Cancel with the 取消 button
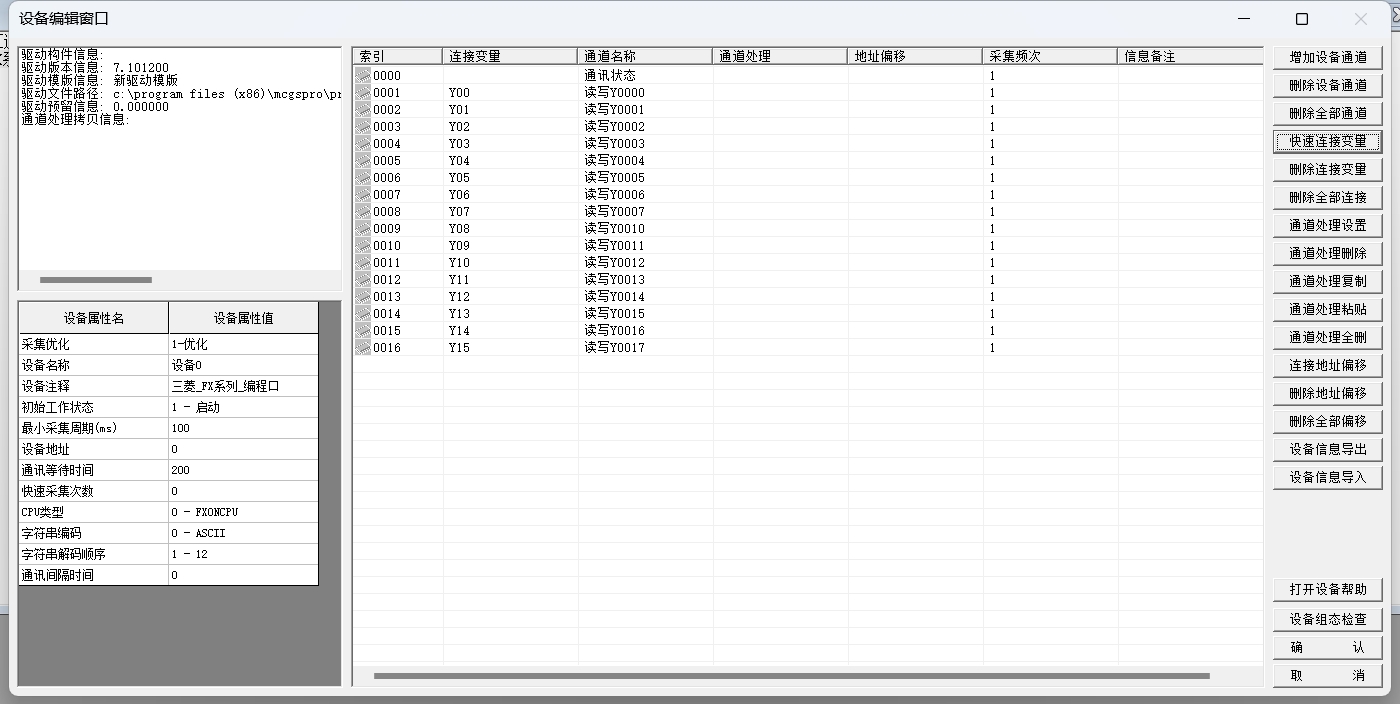This screenshot has height=704, width=1400. coord(1327,675)
